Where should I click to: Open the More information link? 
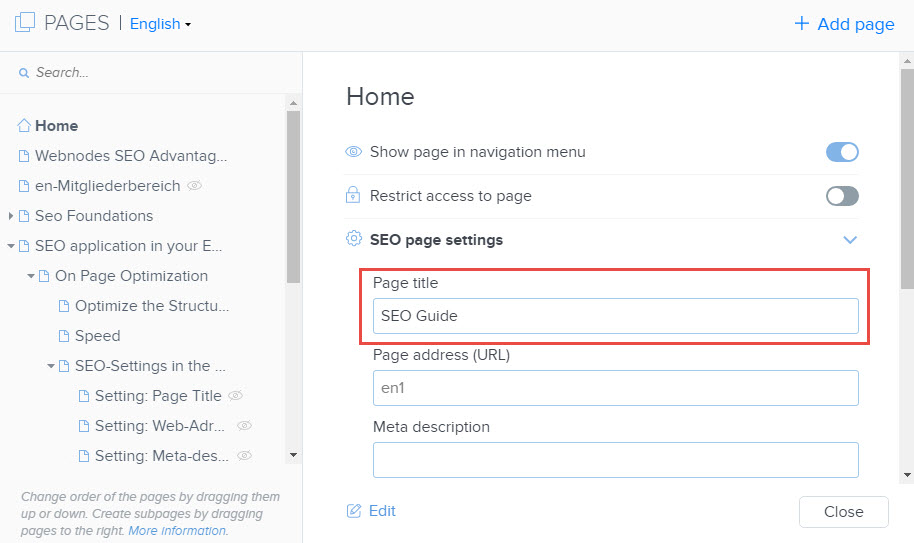click(x=177, y=531)
